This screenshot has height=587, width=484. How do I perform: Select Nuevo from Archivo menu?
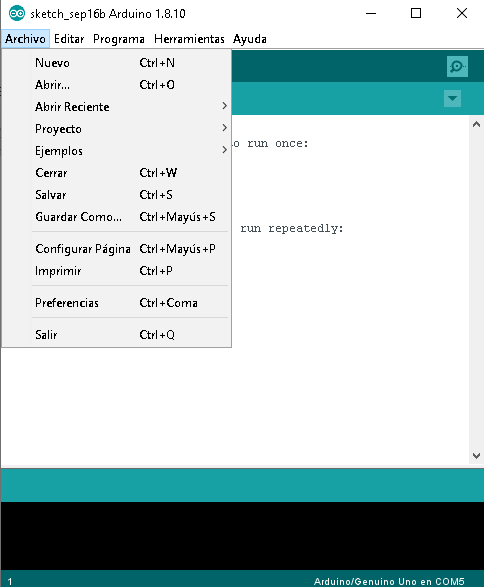point(116,63)
